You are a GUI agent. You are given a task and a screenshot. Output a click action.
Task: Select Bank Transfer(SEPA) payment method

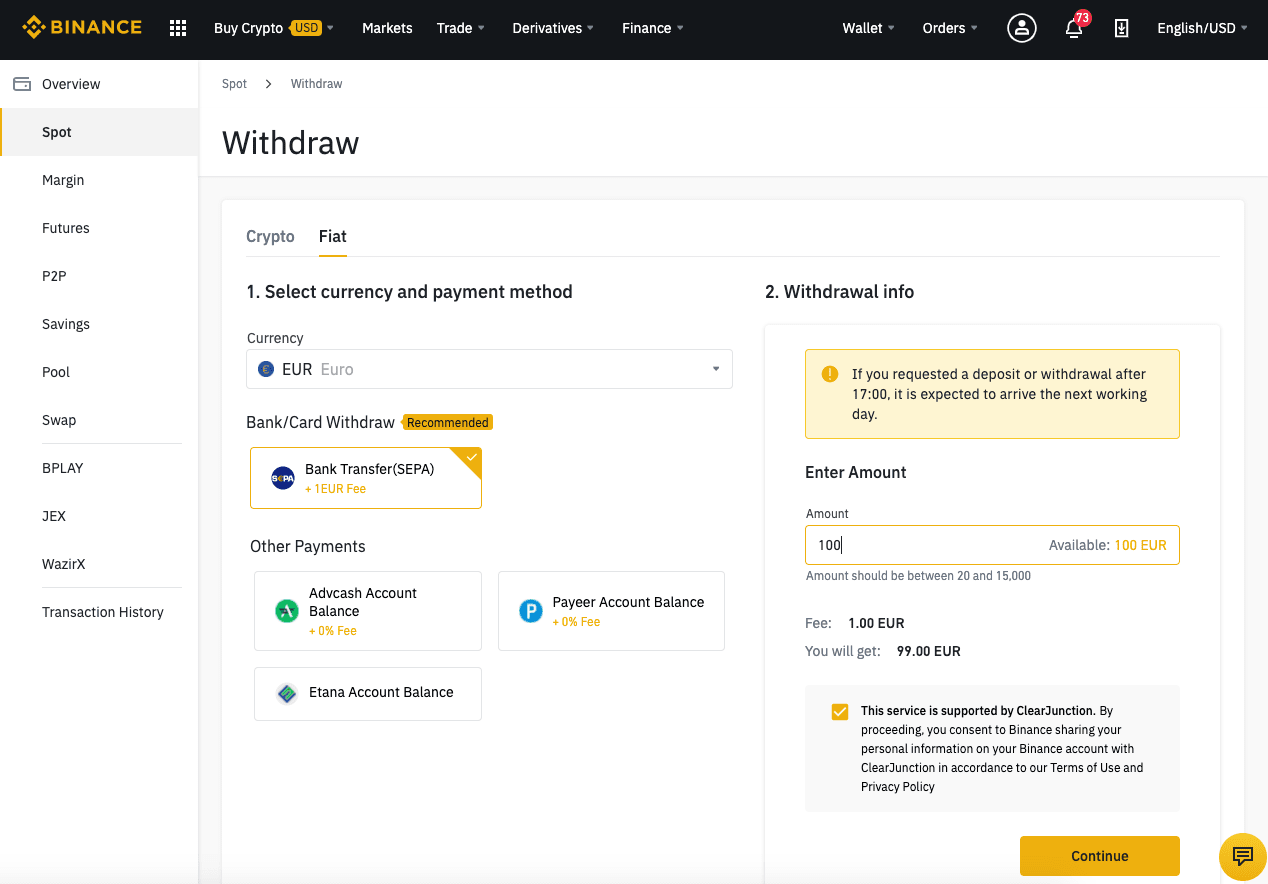366,478
